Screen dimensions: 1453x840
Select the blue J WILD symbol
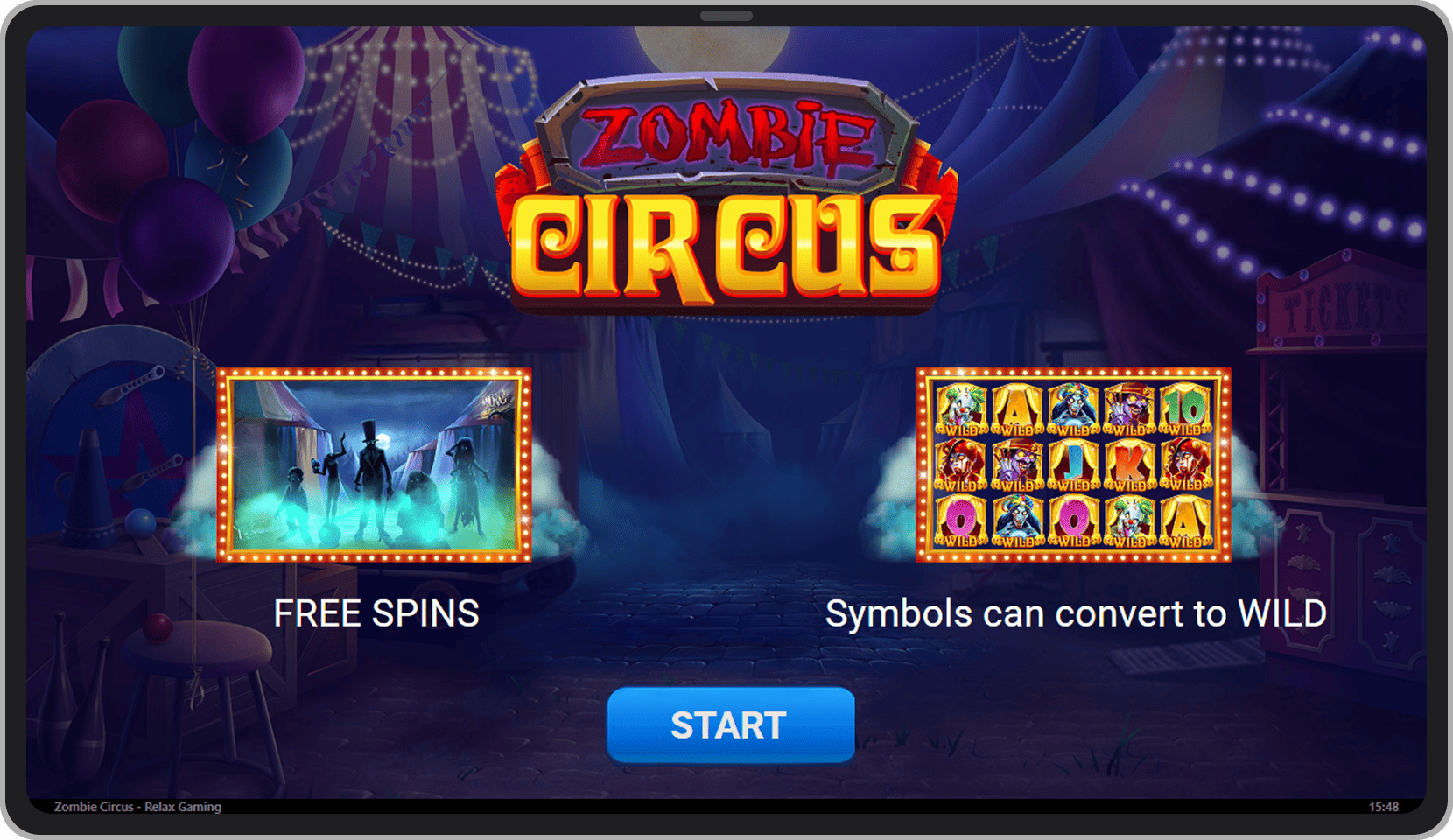1072,464
